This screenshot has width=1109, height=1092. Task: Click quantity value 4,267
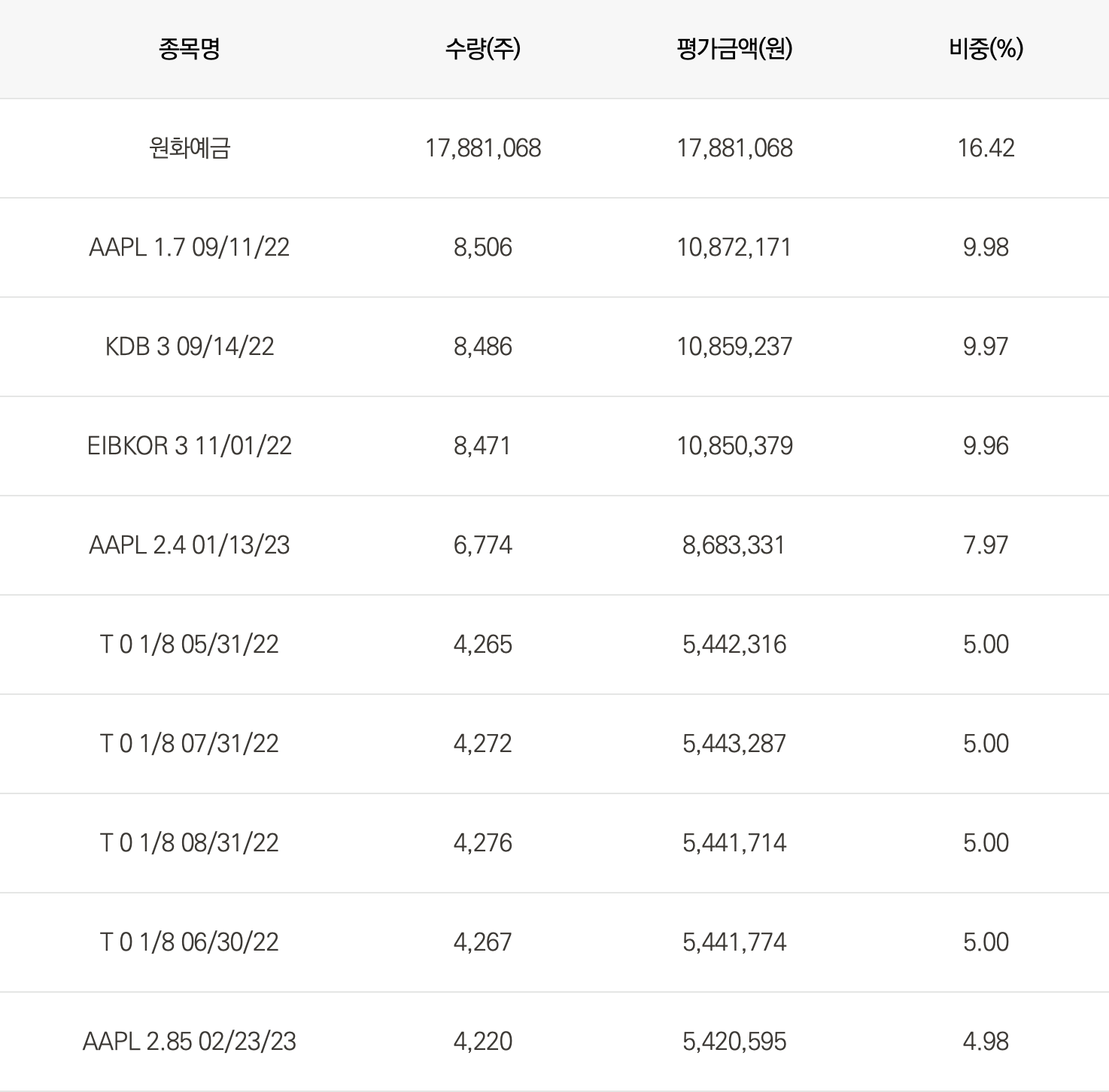pos(483,942)
